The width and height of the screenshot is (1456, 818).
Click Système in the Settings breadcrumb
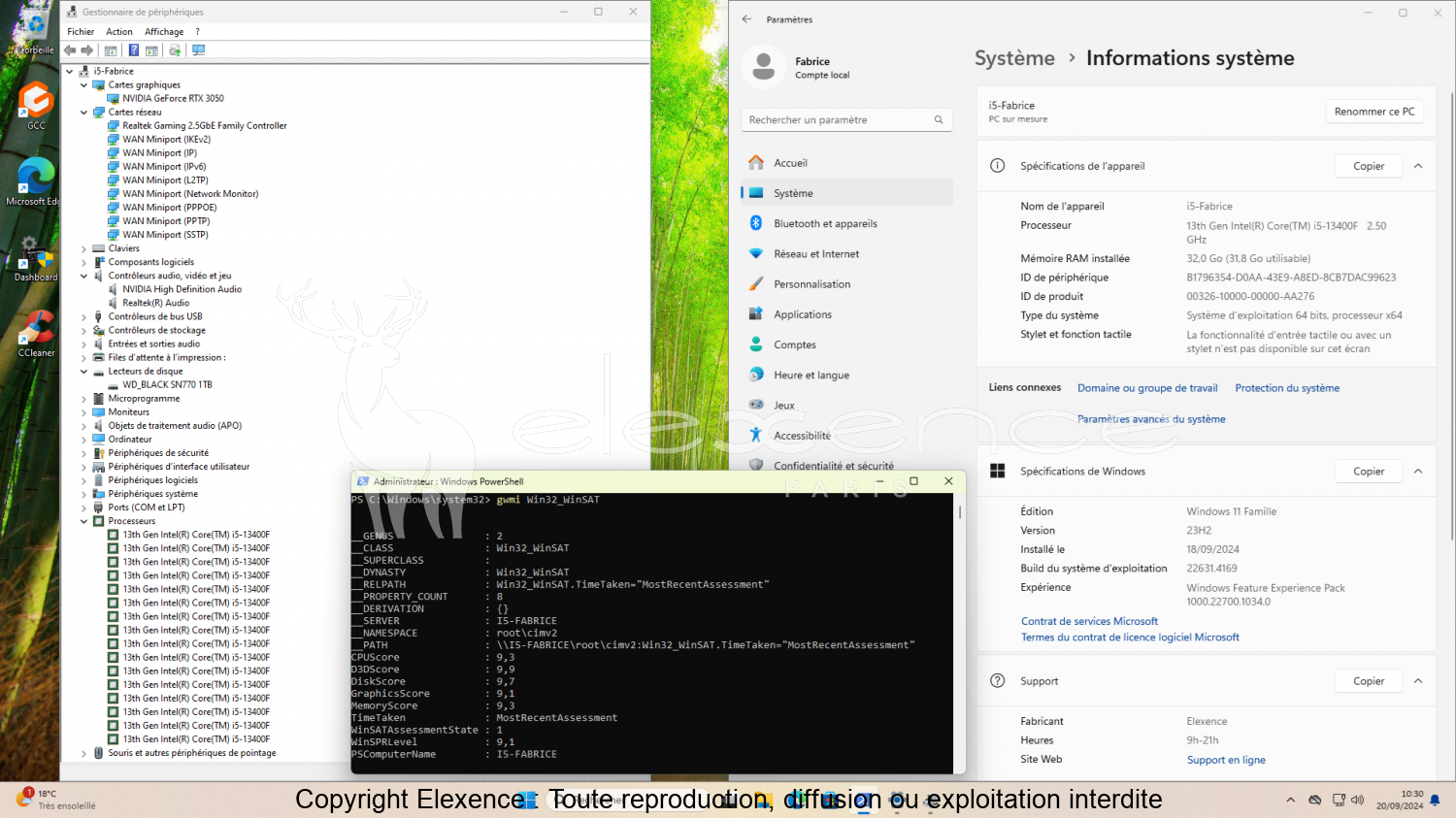(1014, 58)
